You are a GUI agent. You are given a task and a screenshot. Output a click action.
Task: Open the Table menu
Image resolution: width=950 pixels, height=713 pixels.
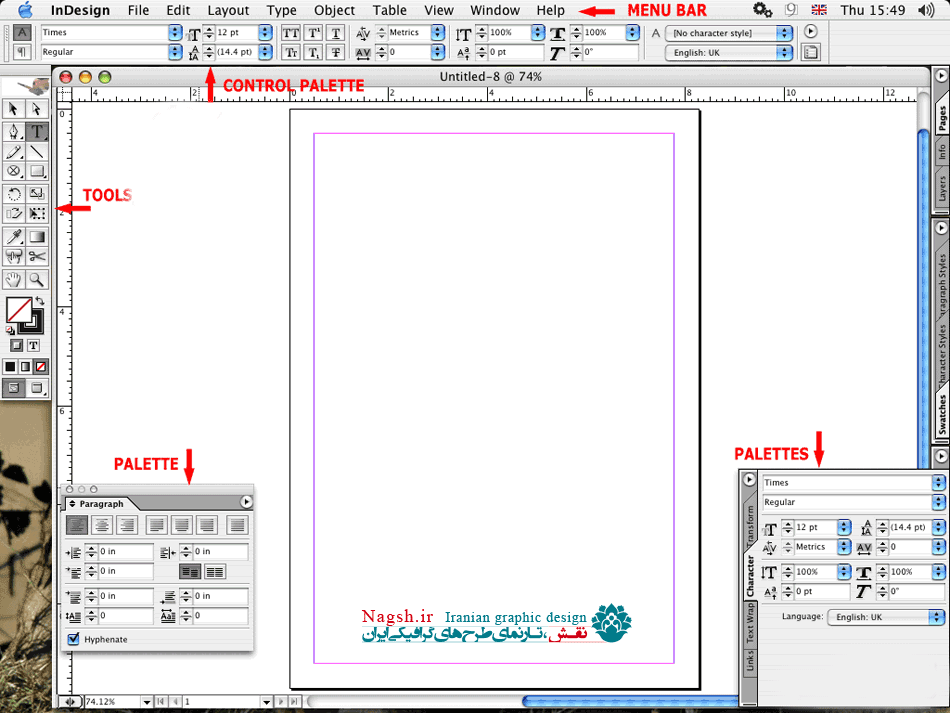tap(390, 10)
